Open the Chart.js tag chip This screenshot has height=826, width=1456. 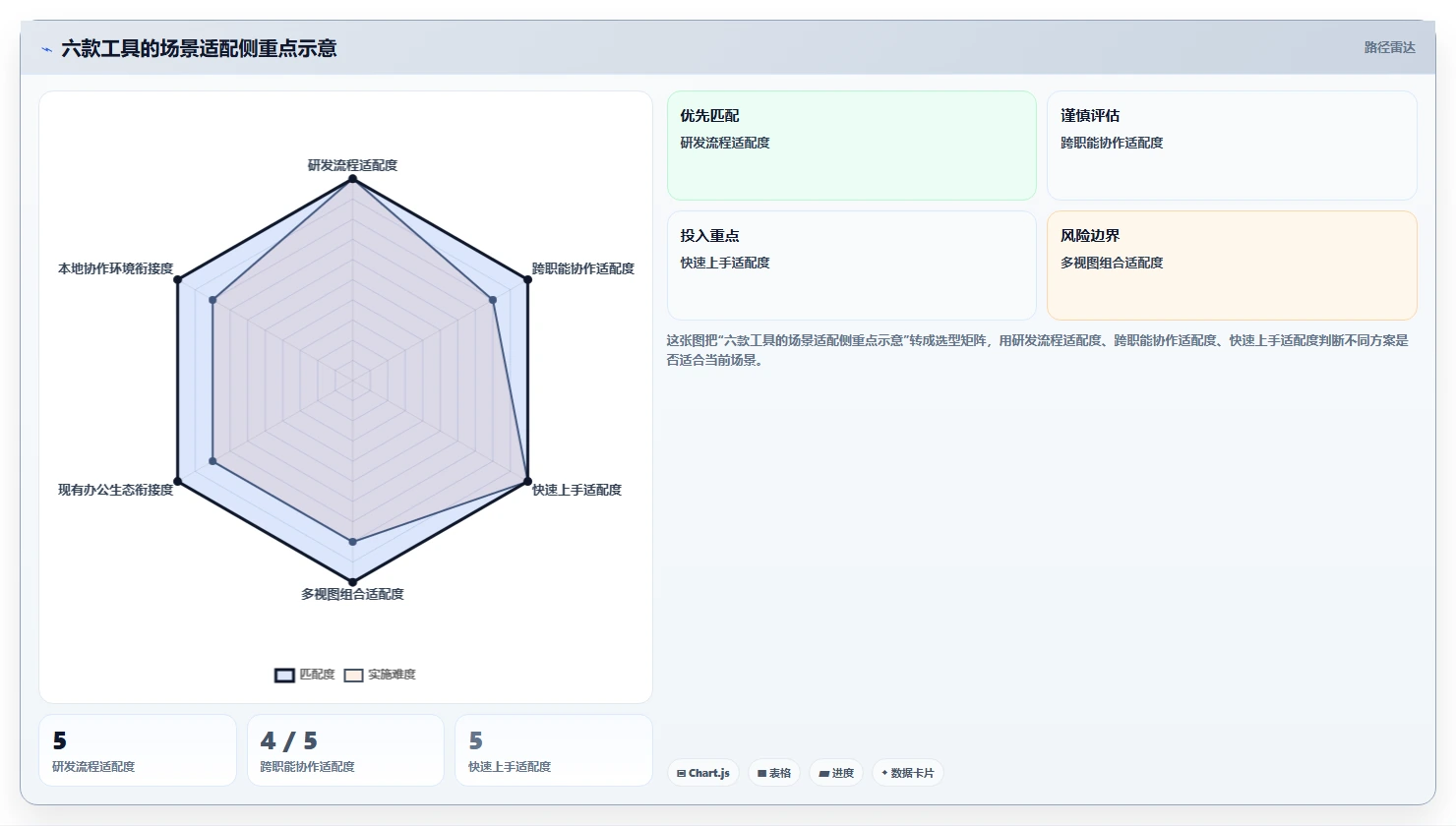pos(703,773)
